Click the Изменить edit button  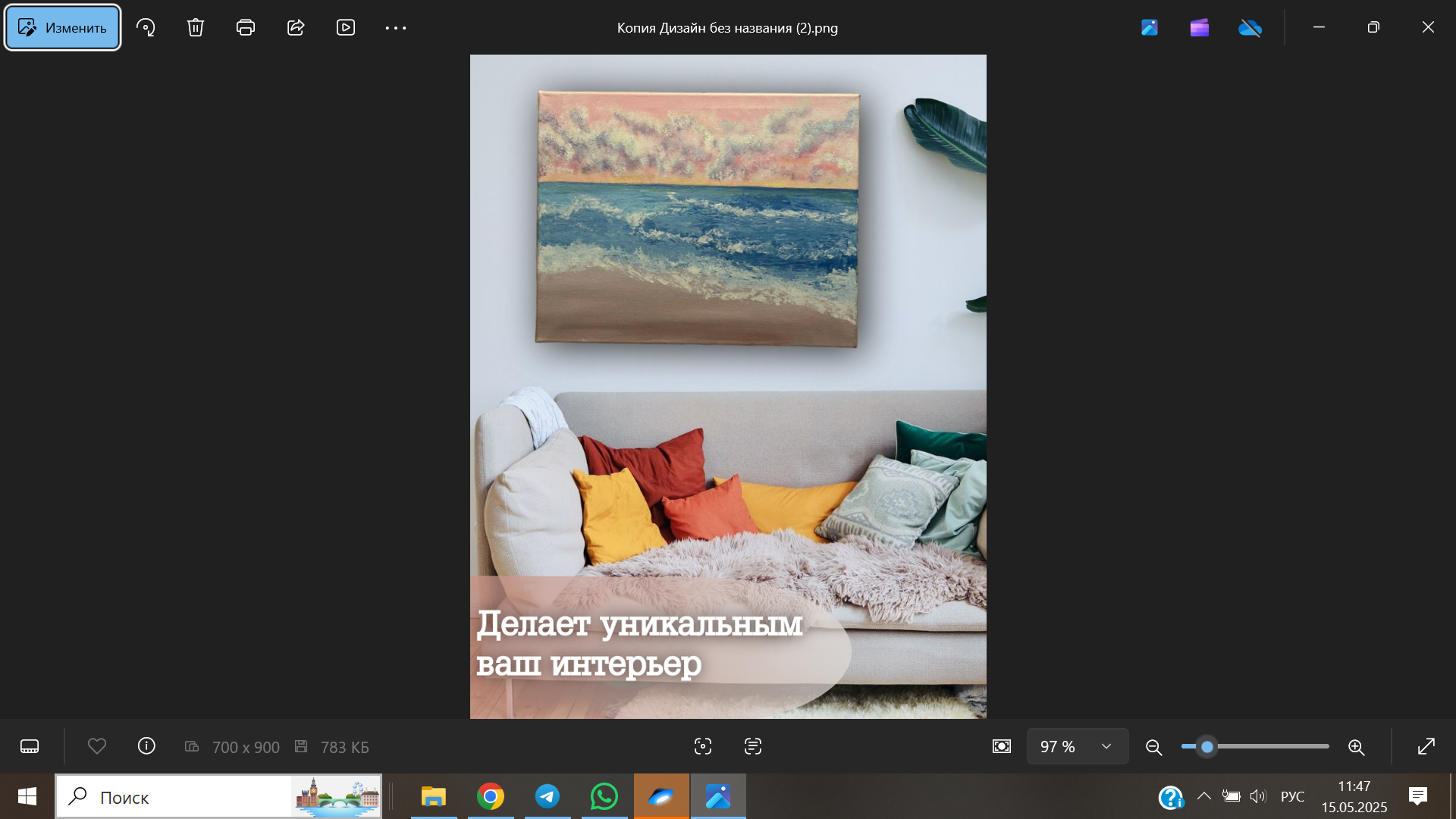pyautogui.click(x=63, y=28)
